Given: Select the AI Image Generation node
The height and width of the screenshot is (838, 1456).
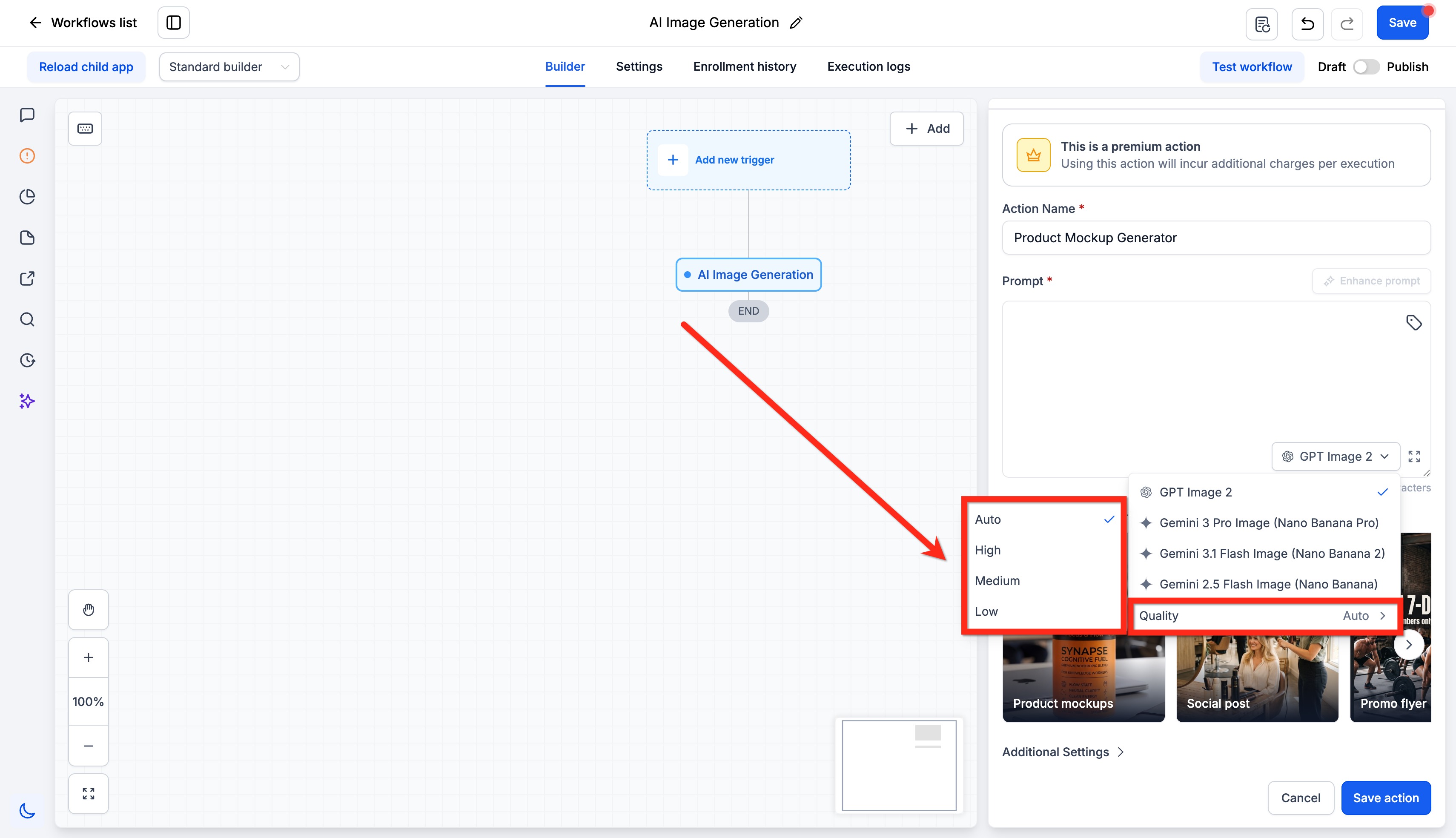Looking at the screenshot, I should (x=748, y=275).
